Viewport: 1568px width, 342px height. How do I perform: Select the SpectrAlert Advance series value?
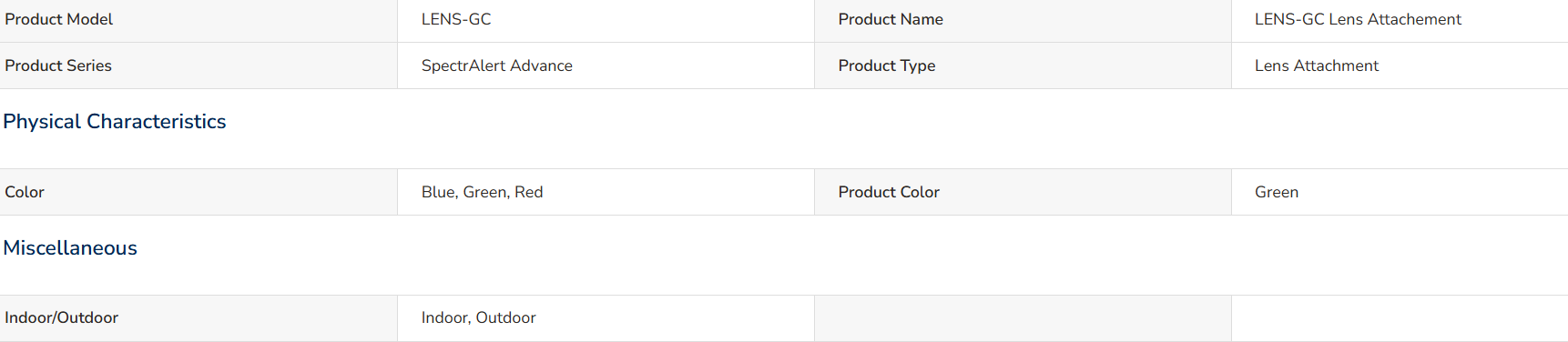[x=497, y=65]
